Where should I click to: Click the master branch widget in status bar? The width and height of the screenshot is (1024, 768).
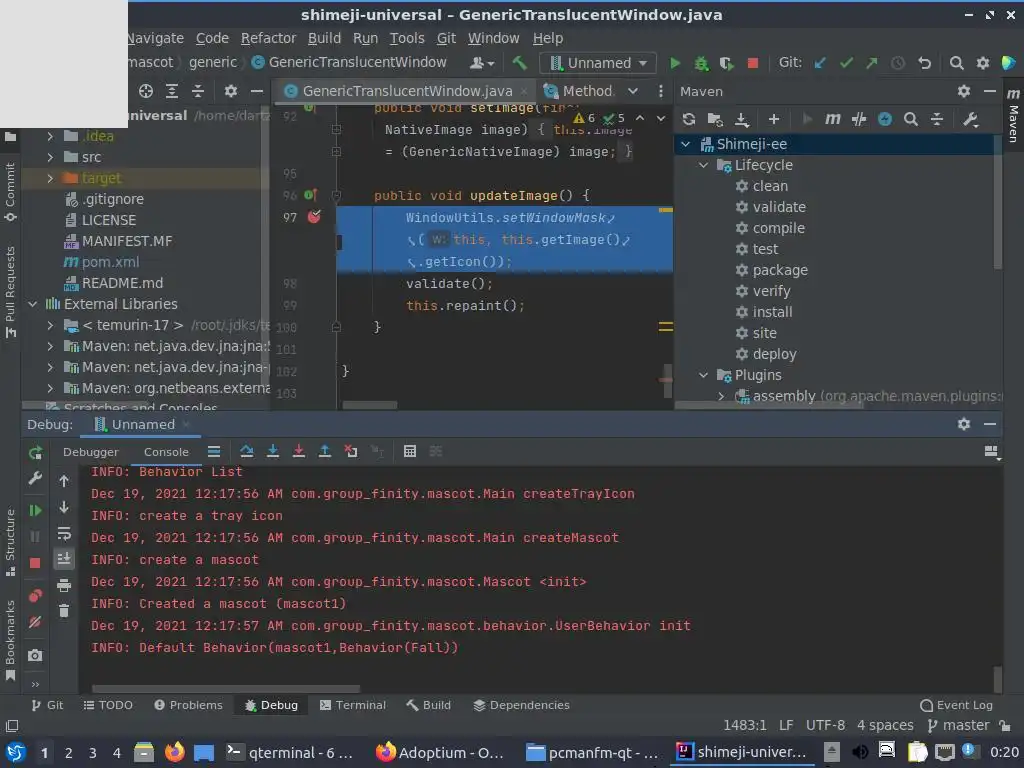tap(959, 726)
